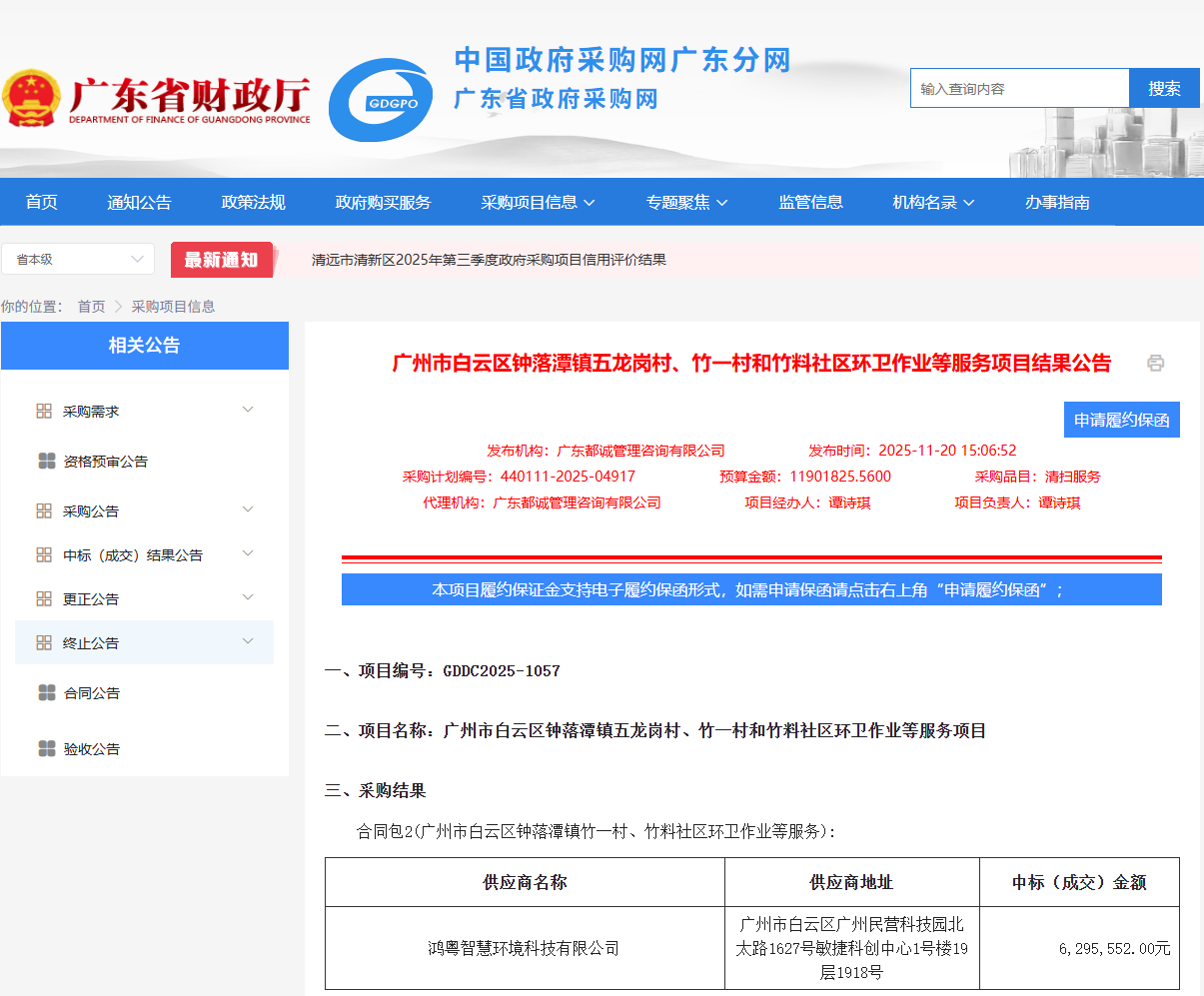The height and width of the screenshot is (996, 1204).
Task: Click squares icon beside 验收公告
Action: (46, 748)
